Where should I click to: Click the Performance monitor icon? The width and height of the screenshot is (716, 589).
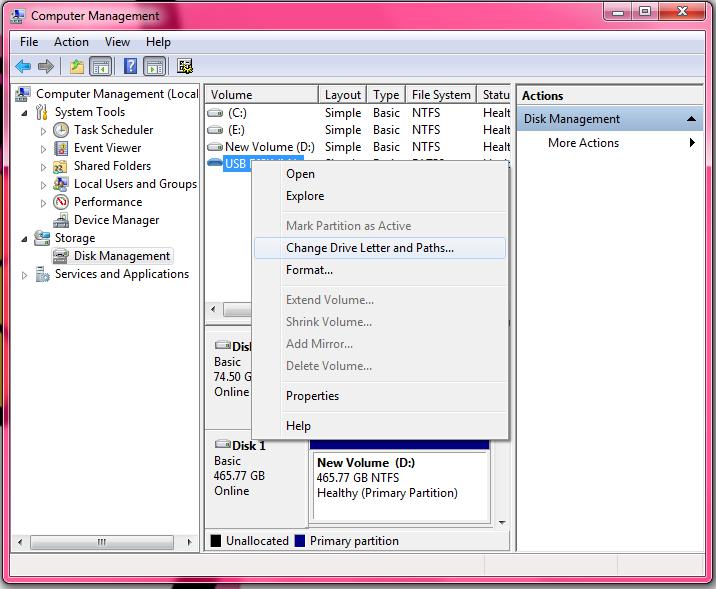pos(61,202)
